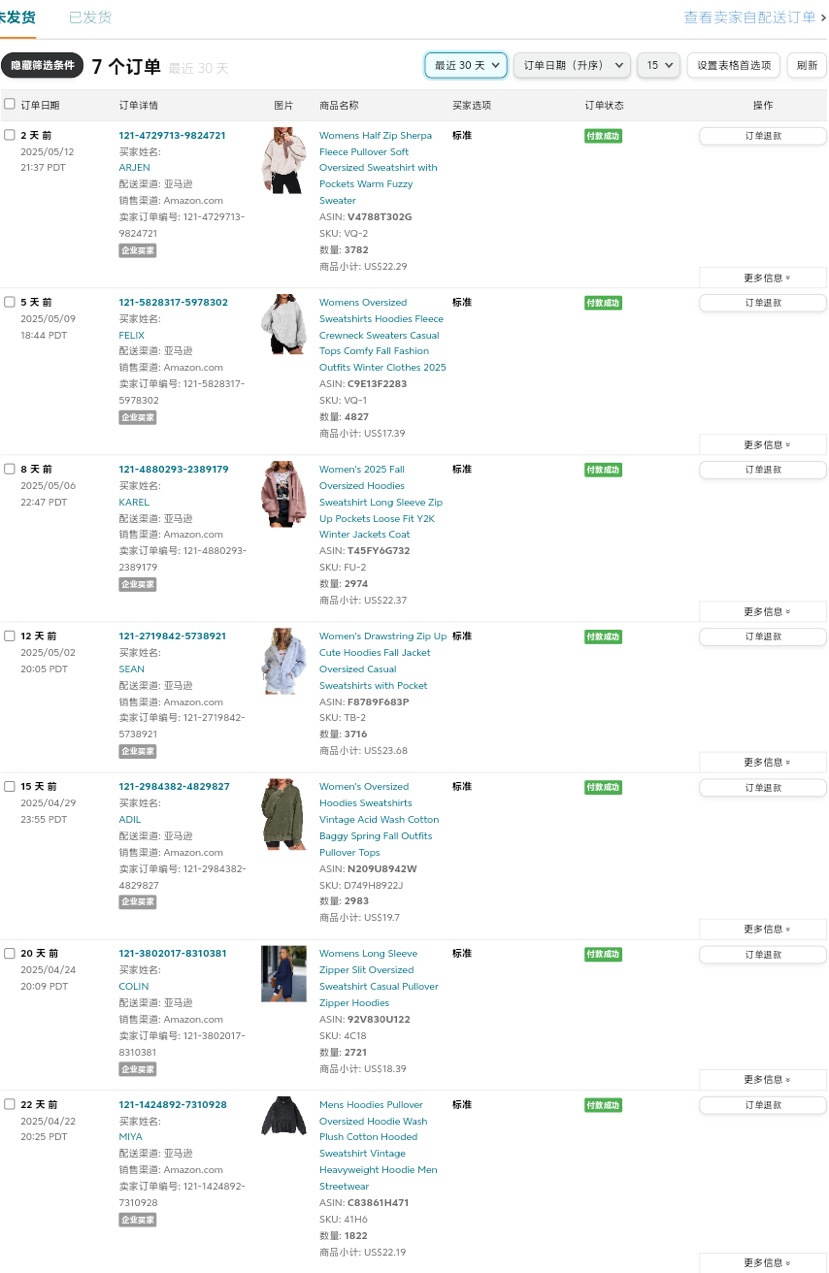The height and width of the screenshot is (1273, 829).
Task: Expand 更多信息 for SEAN's order
Action: click(x=763, y=761)
